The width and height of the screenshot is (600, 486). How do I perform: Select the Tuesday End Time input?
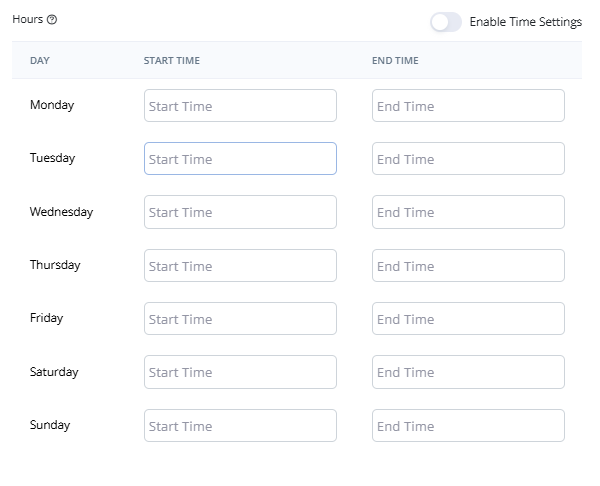pos(468,159)
